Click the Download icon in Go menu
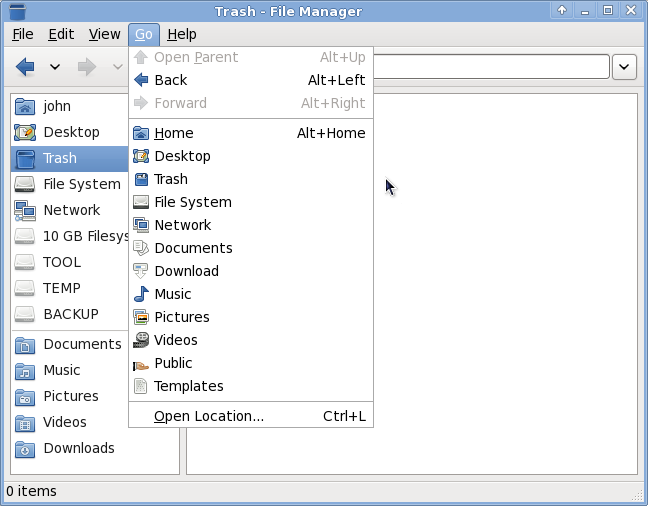Image resolution: width=648 pixels, height=506 pixels. point(141,271)
